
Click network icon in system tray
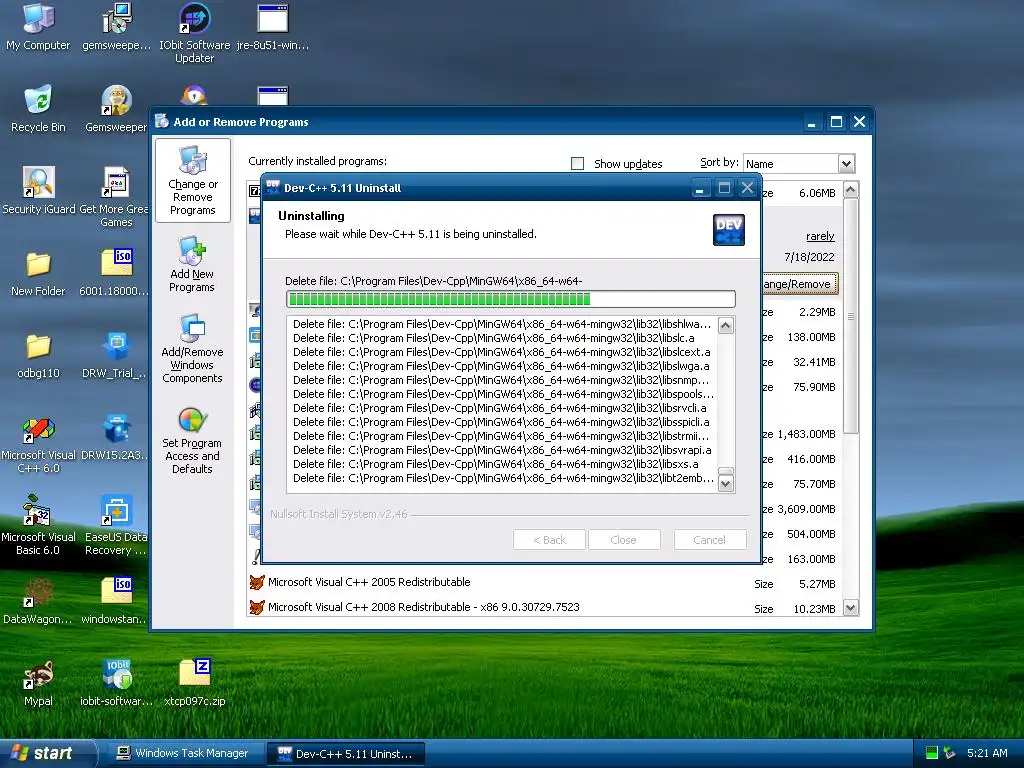[950, 753]
